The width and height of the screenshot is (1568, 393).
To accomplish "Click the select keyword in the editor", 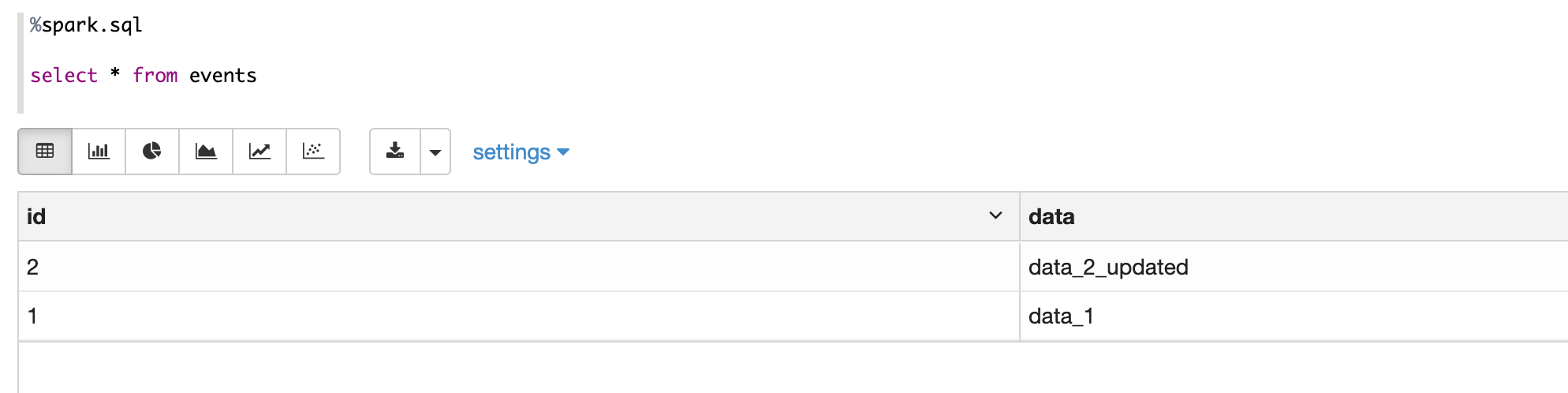I will pos(64,75).
